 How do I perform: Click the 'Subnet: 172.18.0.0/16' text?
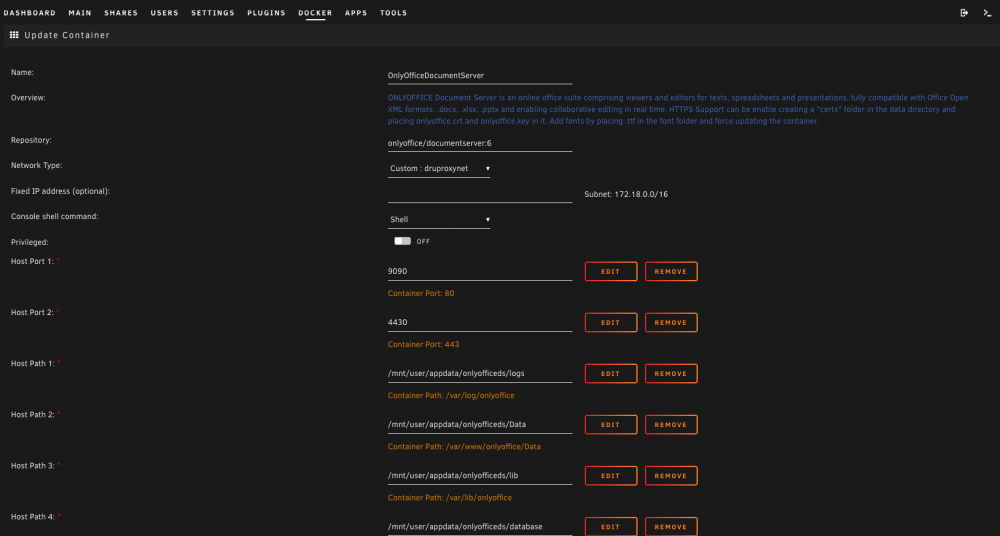(626, 194)
